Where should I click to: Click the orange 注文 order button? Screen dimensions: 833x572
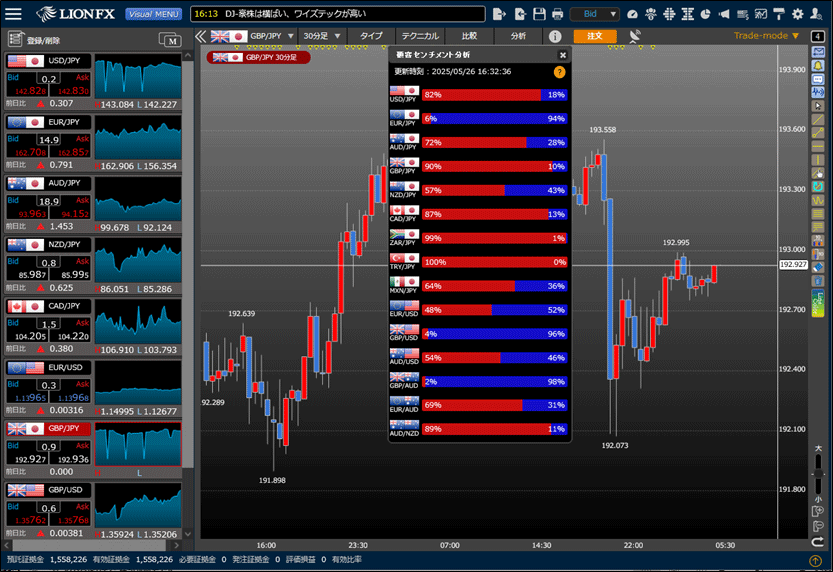pos(595,36)
